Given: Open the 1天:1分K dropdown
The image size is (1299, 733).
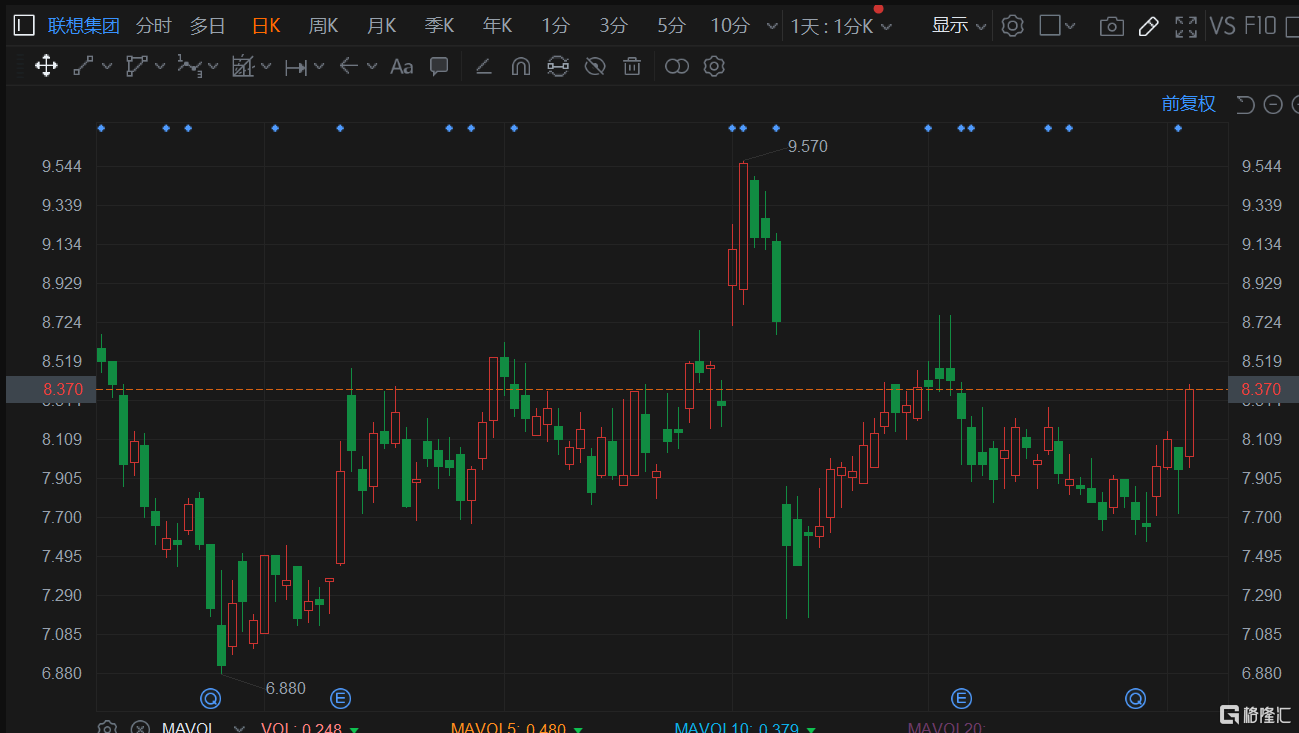Looking at the screenshot, I should pos(841,26).
